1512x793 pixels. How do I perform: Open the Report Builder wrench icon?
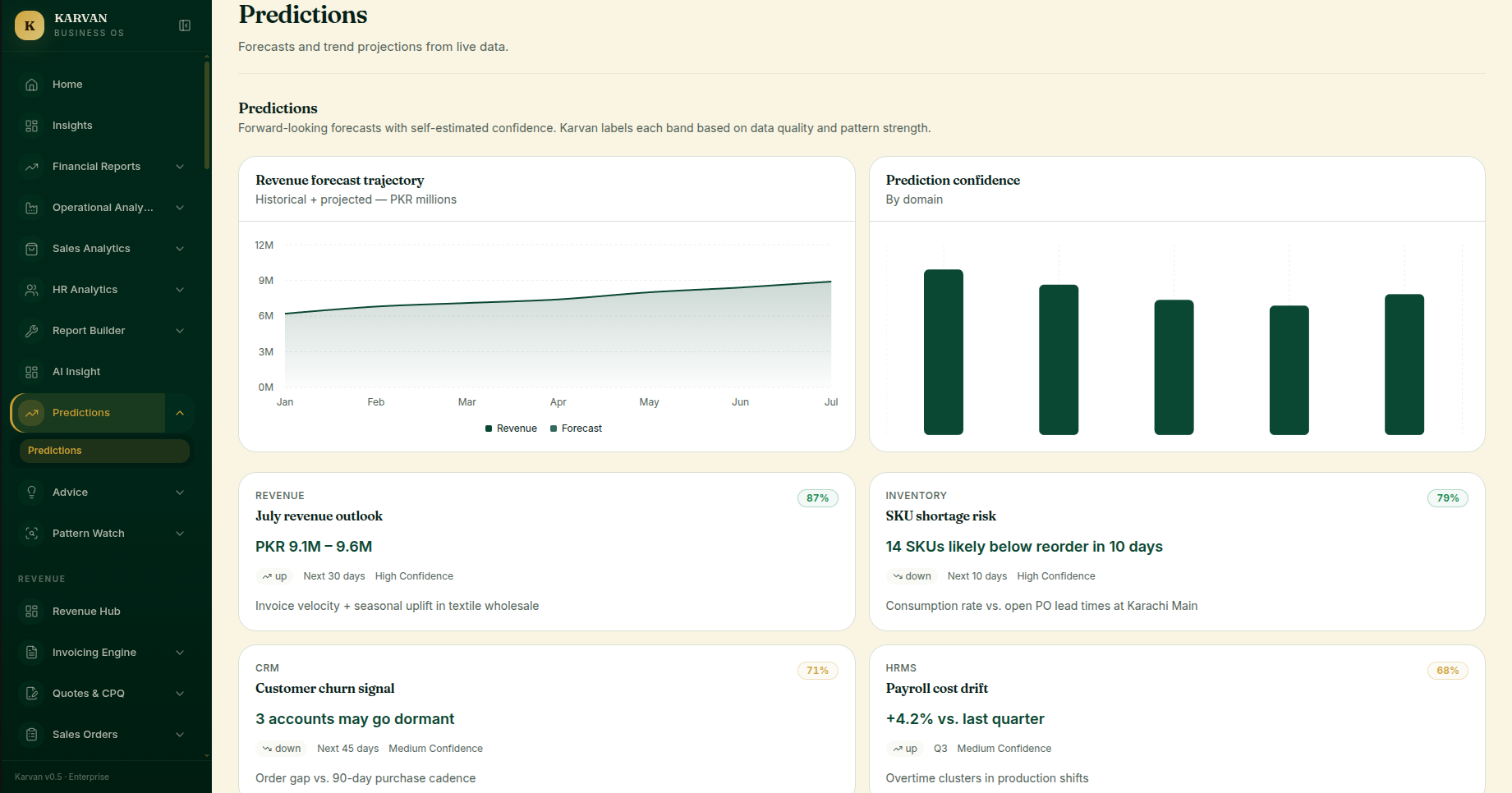pyautogui.click(x=31, y=331)
